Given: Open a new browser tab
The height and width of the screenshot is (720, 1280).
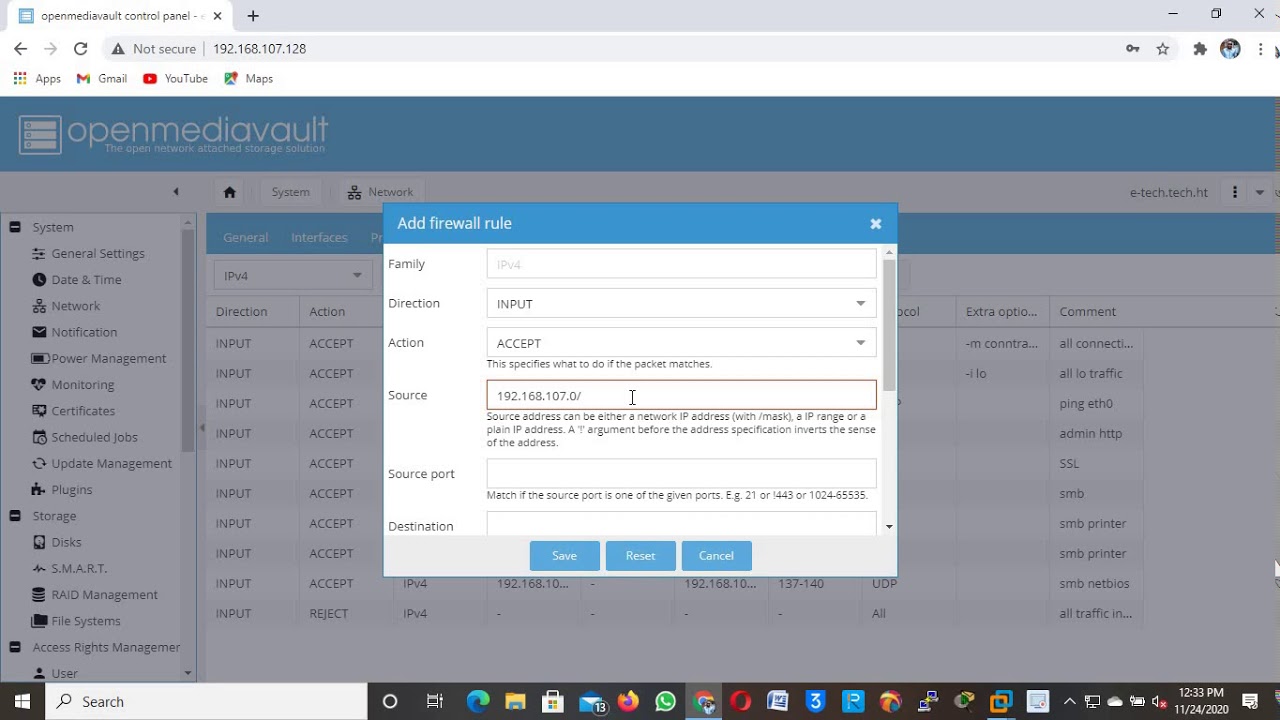Looking at the screenshot, I should pos(253,16).
